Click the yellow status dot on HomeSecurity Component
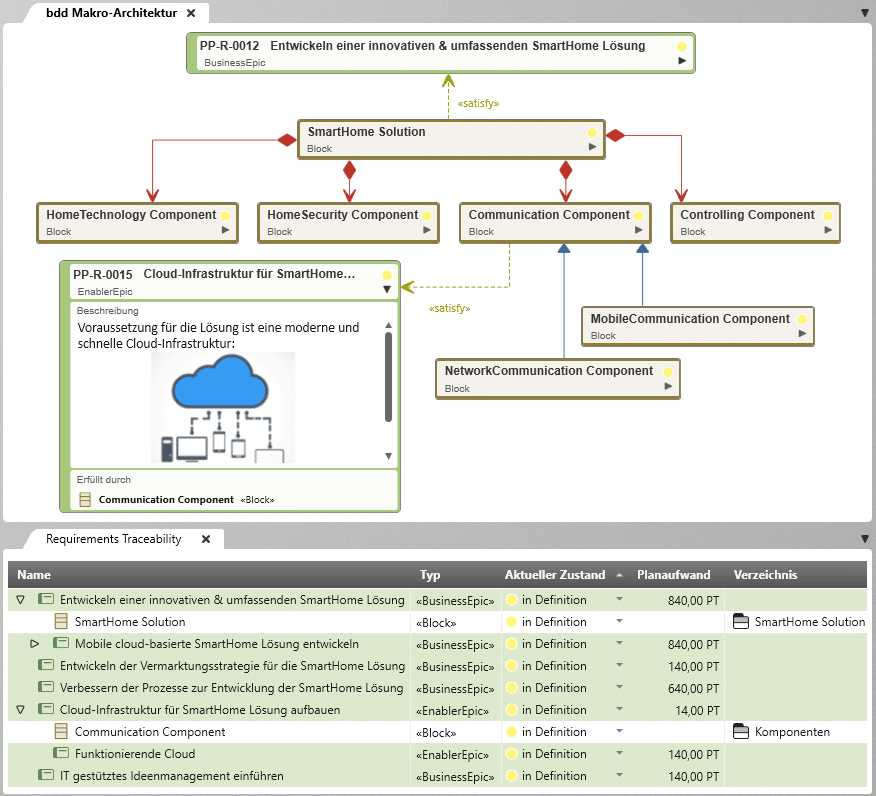The width and height of the screenshot is (876, 796). [427, 215]
